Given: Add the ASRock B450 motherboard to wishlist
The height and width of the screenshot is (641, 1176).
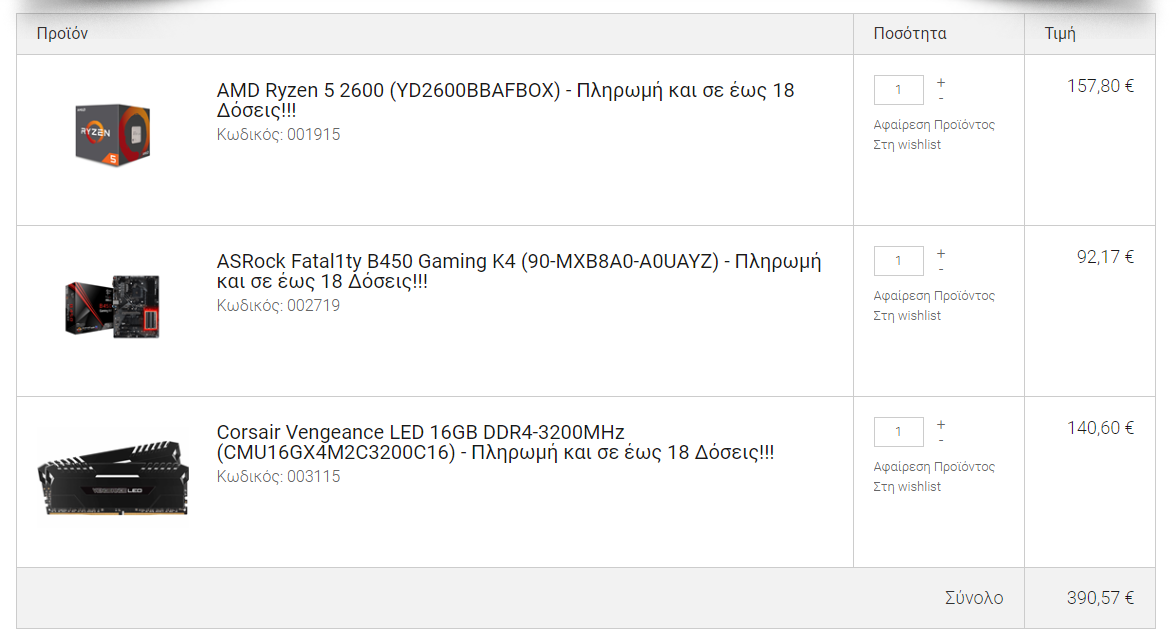Looking at the screenshot, I should [907, 316].
